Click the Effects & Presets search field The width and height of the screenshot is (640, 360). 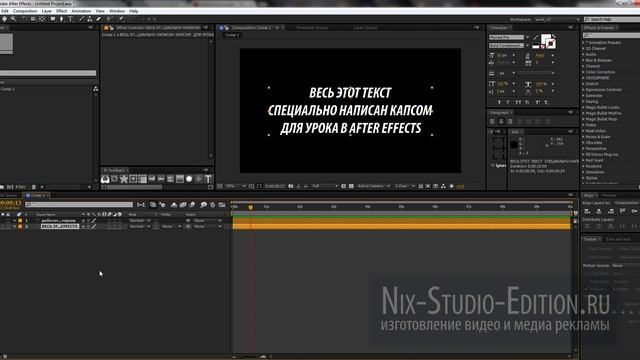(611, 35)
